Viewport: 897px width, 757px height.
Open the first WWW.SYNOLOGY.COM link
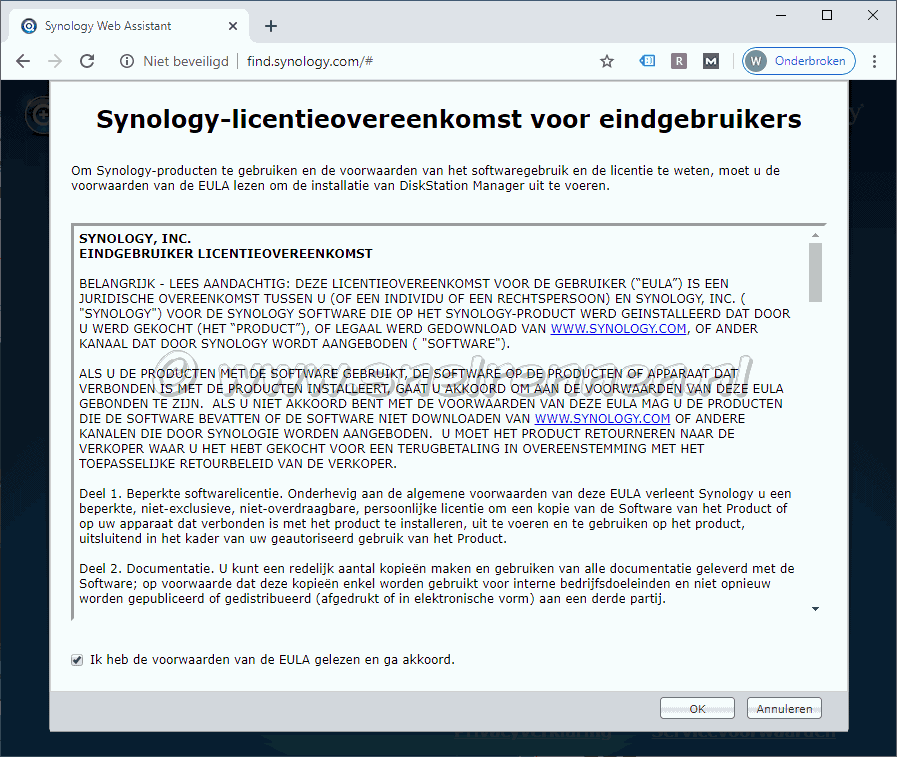coord(618,328)
